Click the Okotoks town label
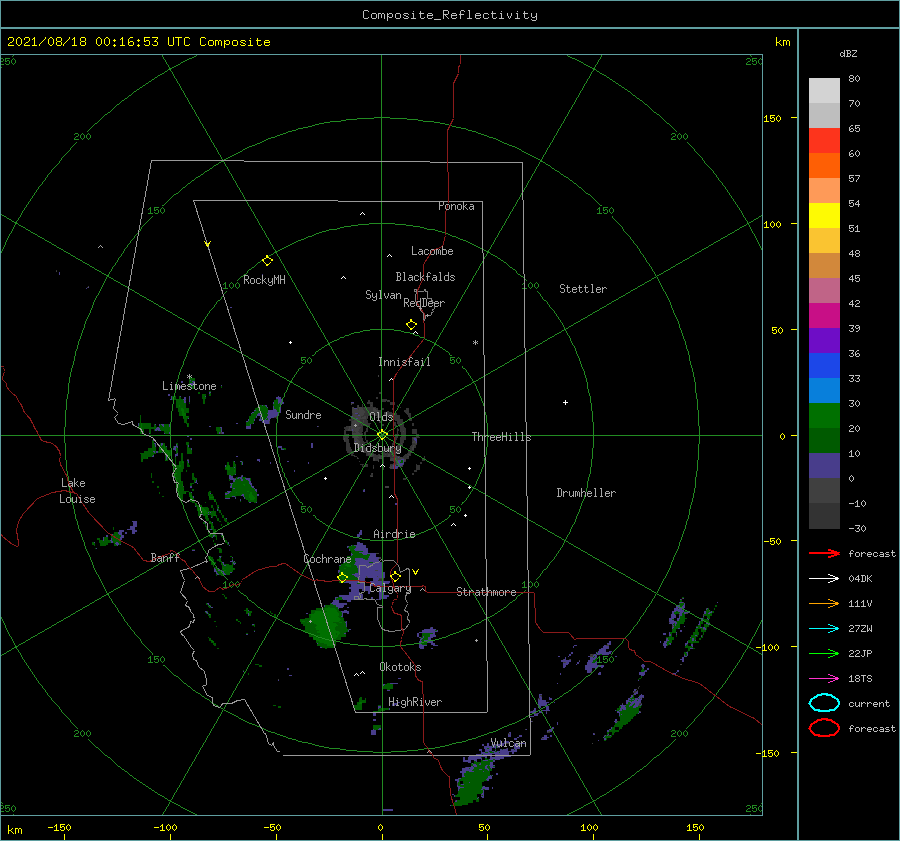Image resolution: width=900 pixels, height=841 pixels. pyautogui.click(x=400, y=667)
